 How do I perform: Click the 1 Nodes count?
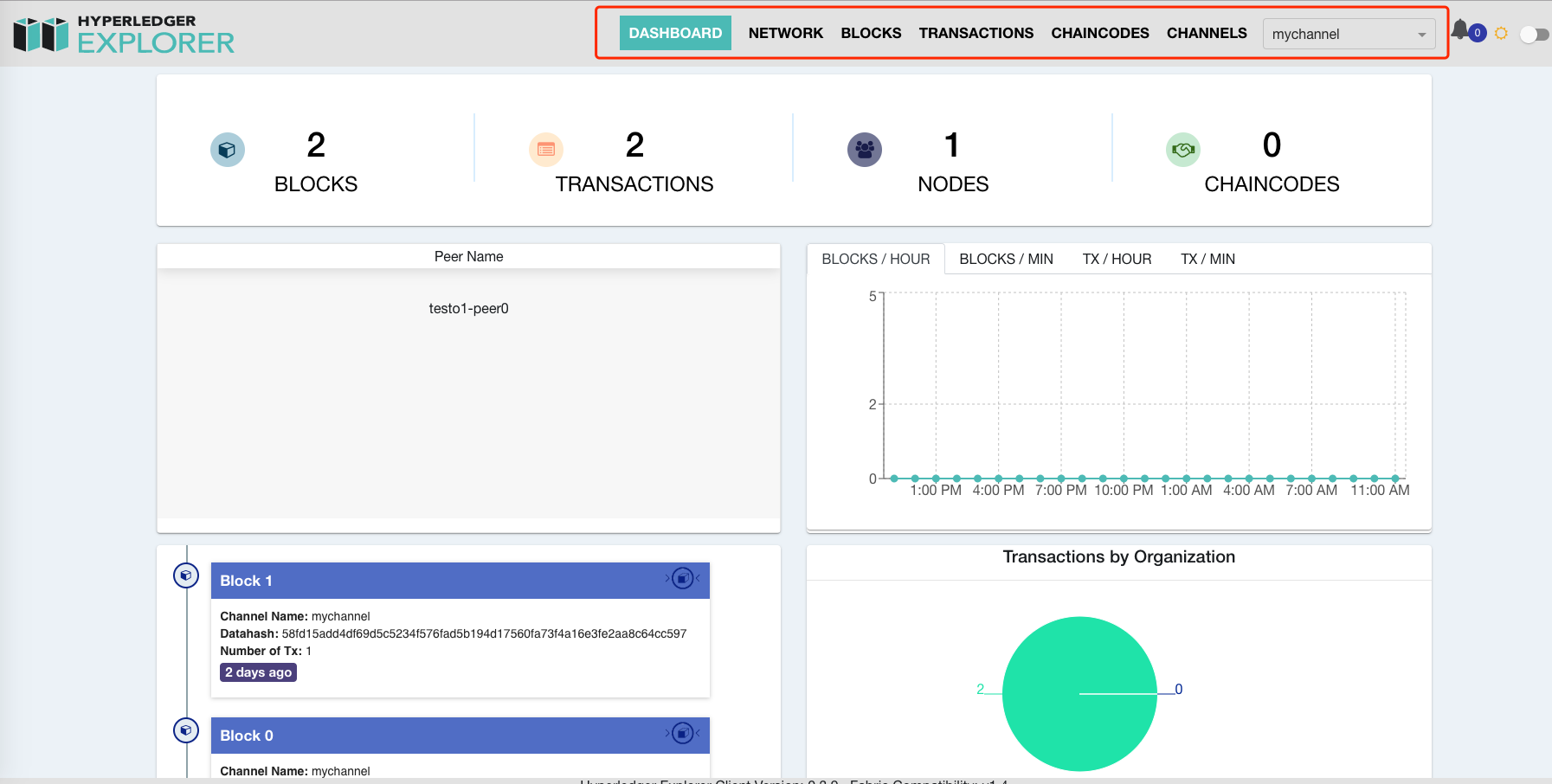pos(952,145)
